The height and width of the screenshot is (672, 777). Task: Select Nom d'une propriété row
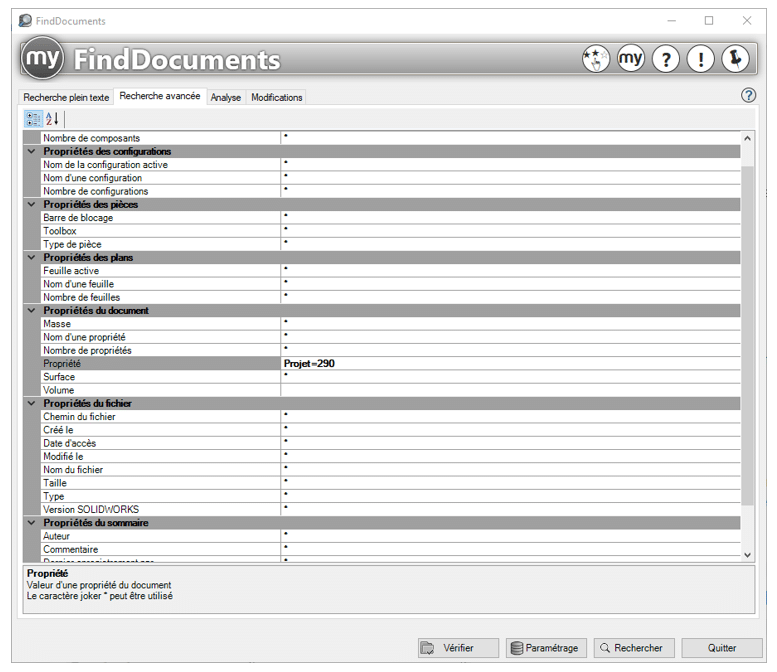tap(390, 337)
